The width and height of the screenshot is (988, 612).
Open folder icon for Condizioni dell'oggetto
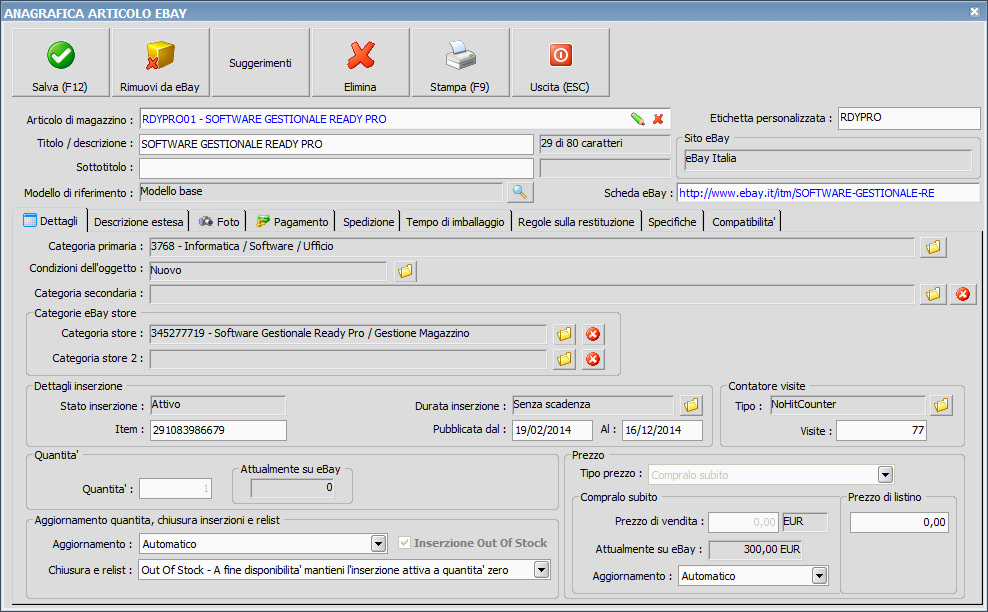pos(405,271)
